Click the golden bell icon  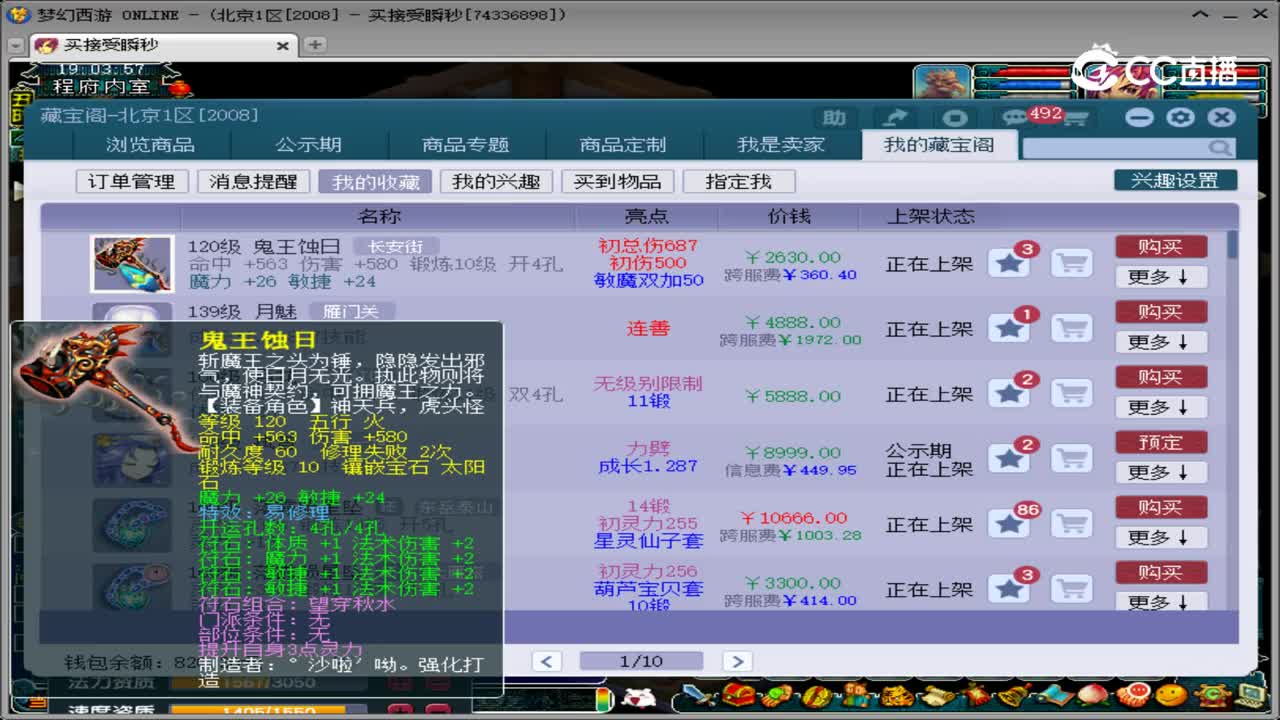1014,694
